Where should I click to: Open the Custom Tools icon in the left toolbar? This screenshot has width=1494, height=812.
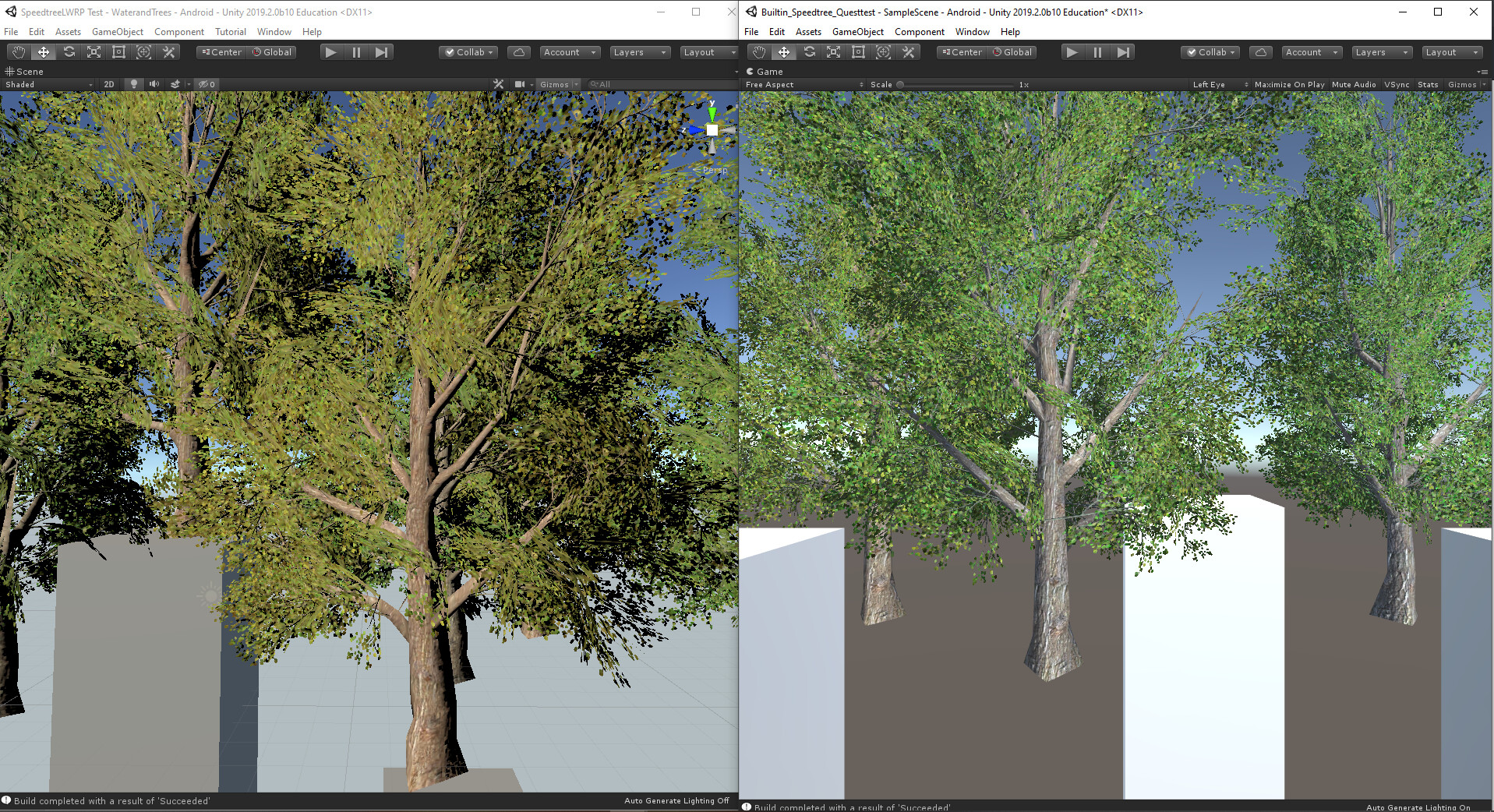[x=168, y=51]
